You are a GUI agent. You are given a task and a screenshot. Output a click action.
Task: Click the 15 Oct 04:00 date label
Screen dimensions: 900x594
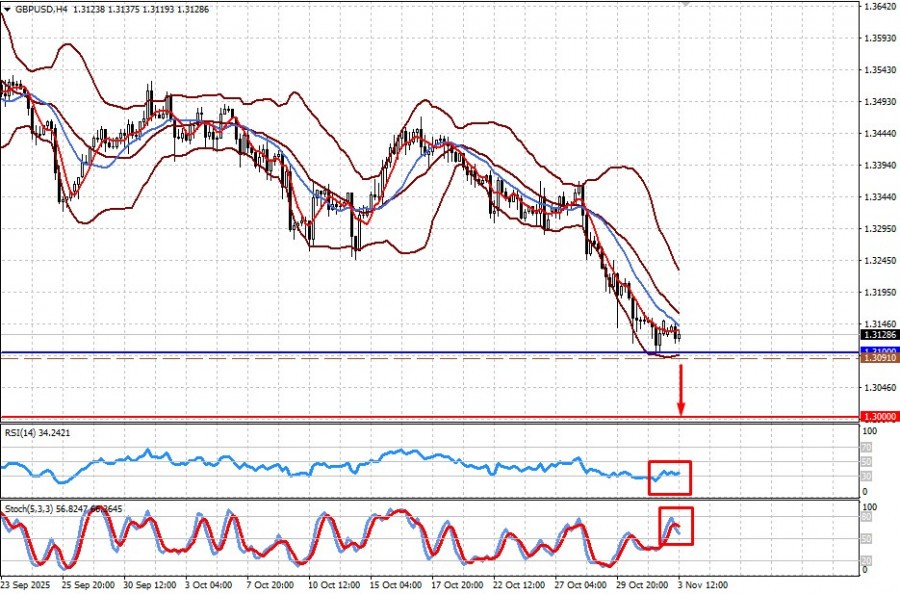tap(393, 584)
